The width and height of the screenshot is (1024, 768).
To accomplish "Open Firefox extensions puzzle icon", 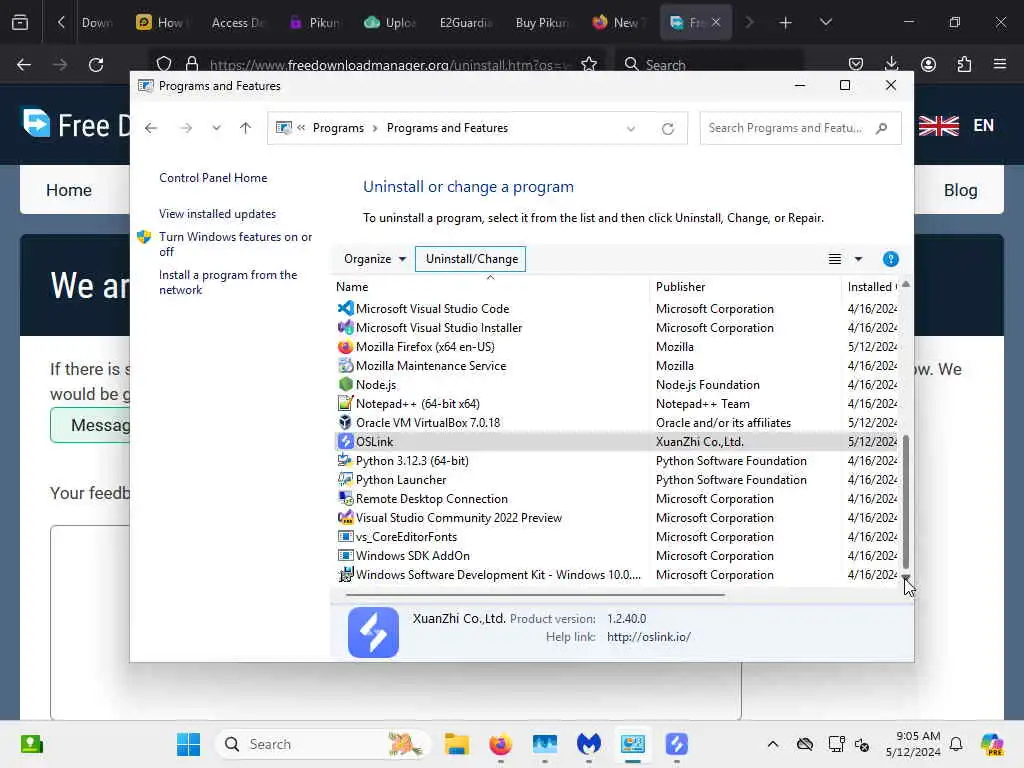I will point(964,64).
